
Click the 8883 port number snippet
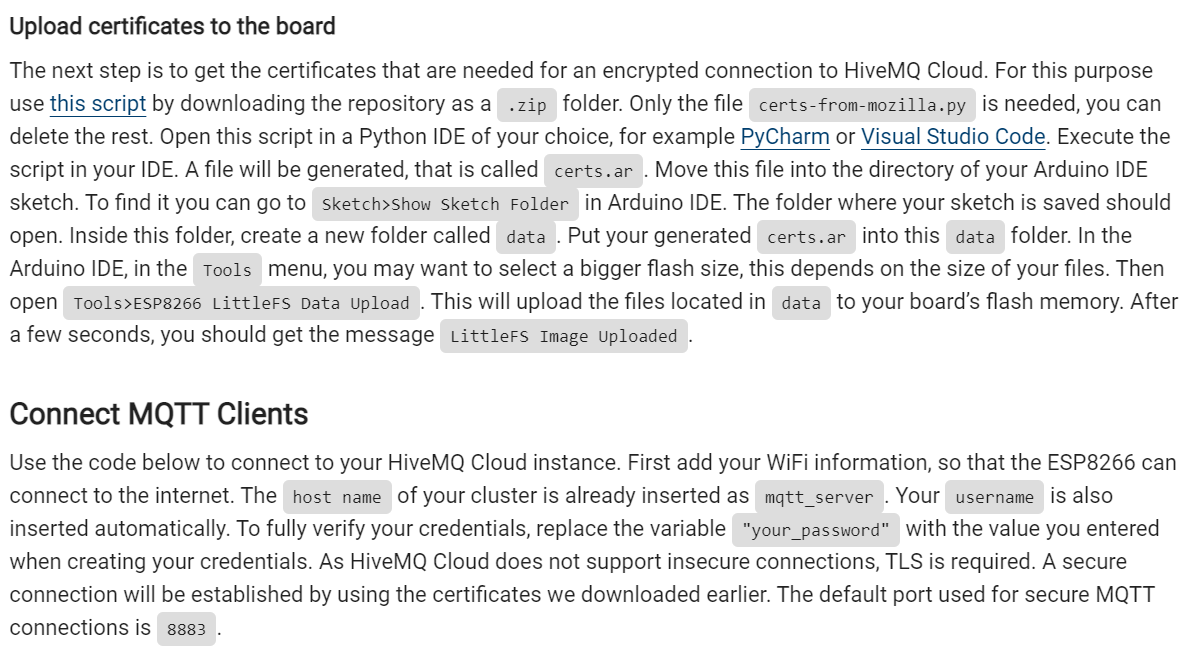(x=186, y=629)
